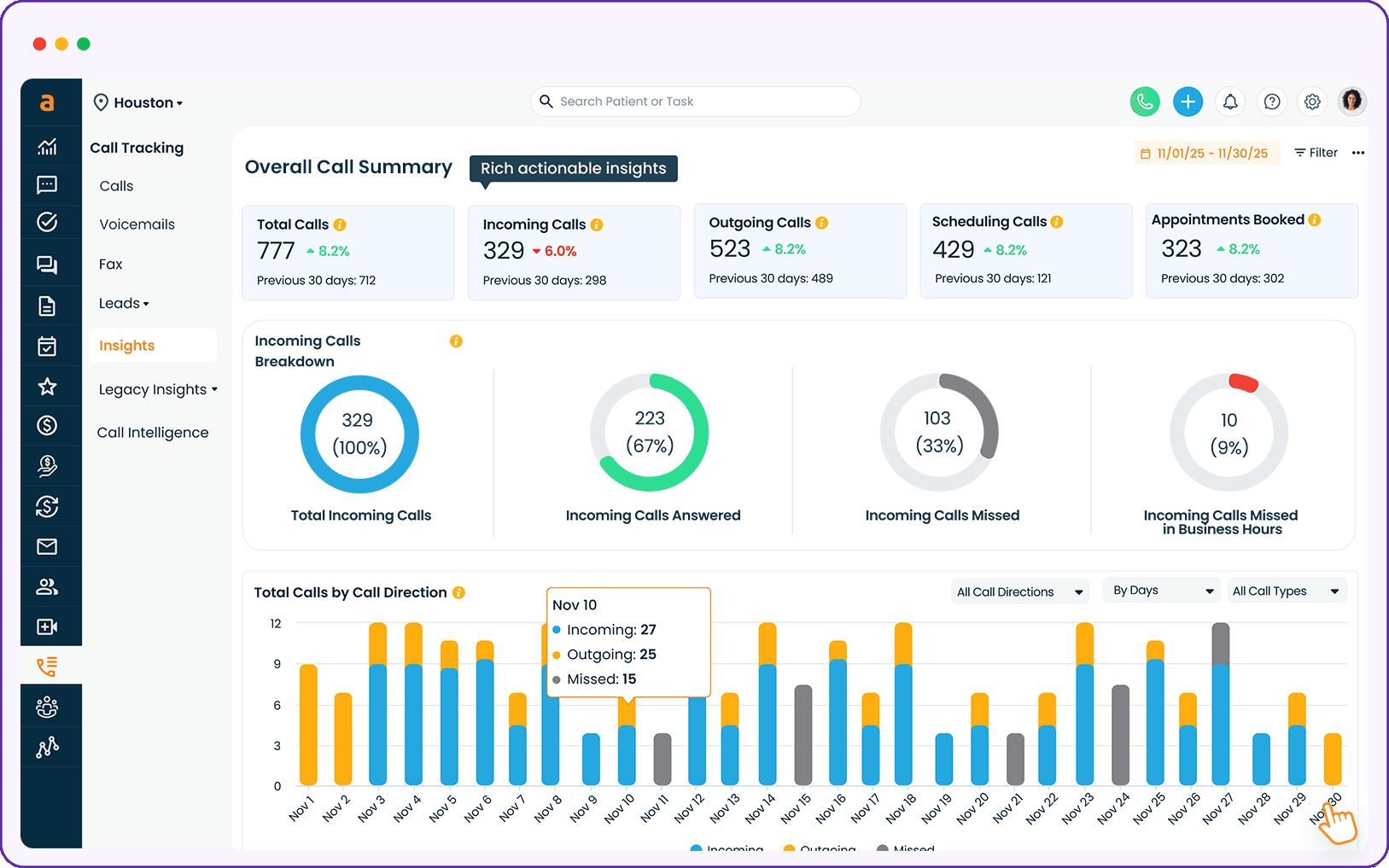Viewport: 1389px width, 868px height.
Task: Click the notifications bell icon
Action: pos(1229,102)
